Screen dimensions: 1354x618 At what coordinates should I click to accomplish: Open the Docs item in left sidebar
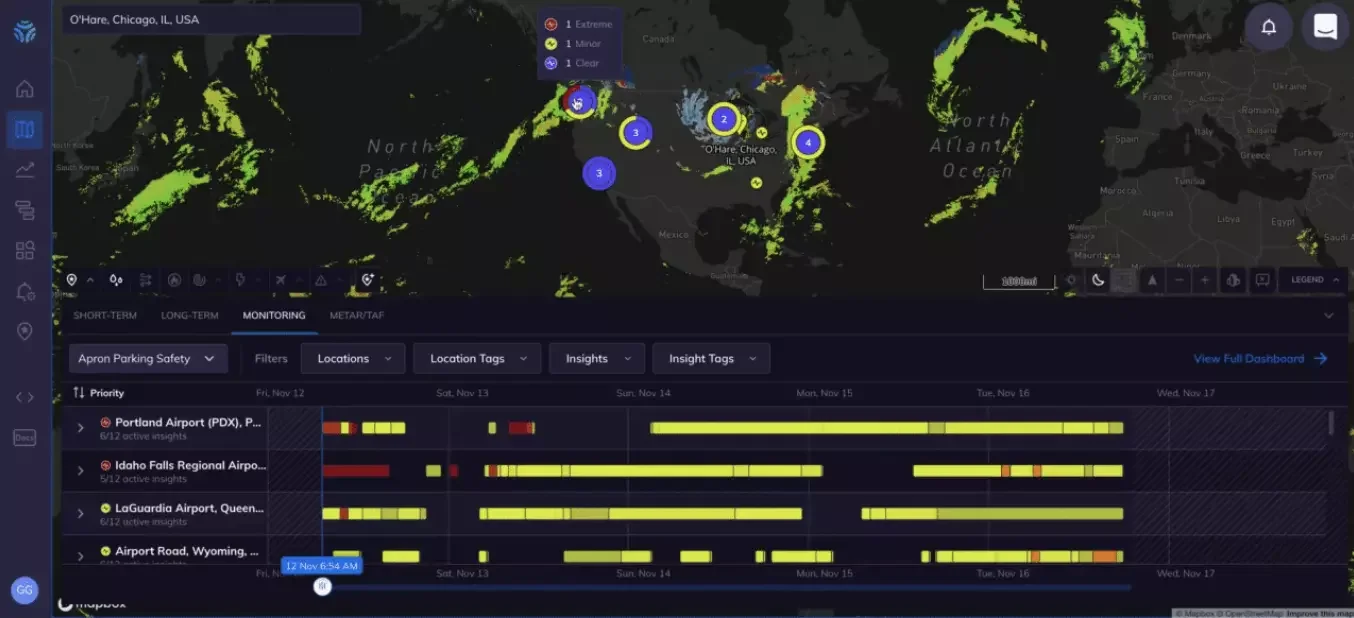pyautogui.click(x=24, y=437)
